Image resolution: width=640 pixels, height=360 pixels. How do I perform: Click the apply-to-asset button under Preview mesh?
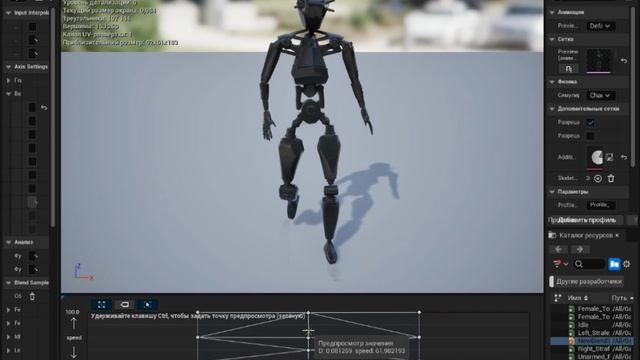point(569,69)
